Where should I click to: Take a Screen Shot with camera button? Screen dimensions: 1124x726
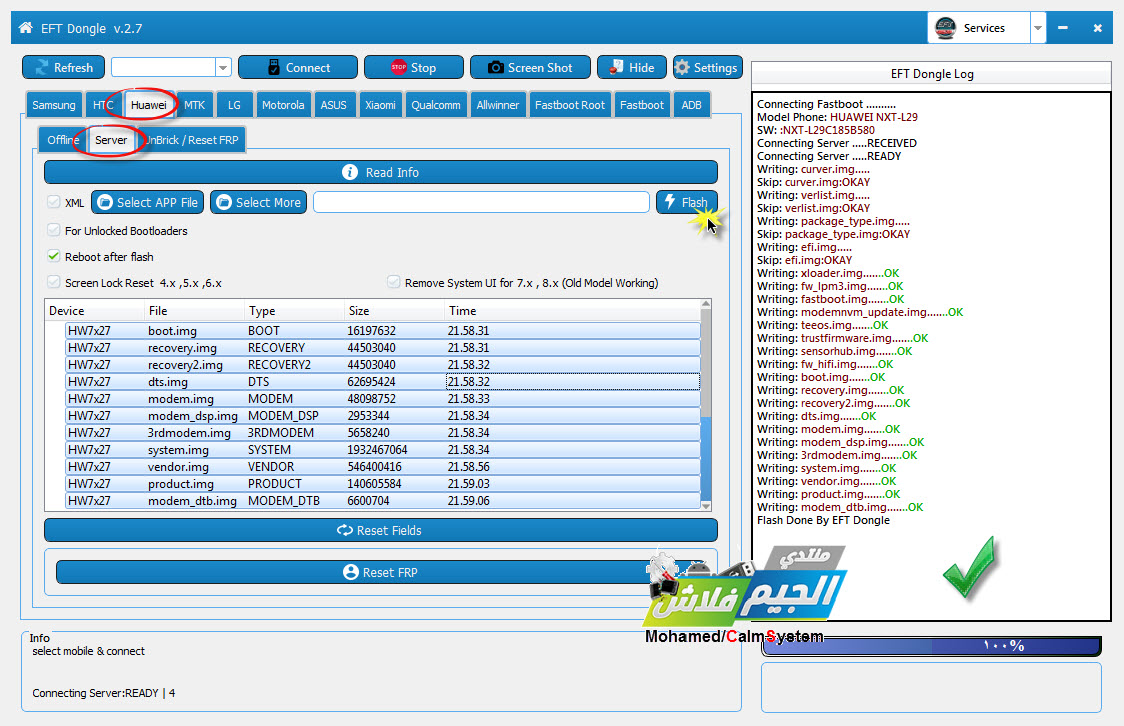pyautogui.click(x=530, y=67)
